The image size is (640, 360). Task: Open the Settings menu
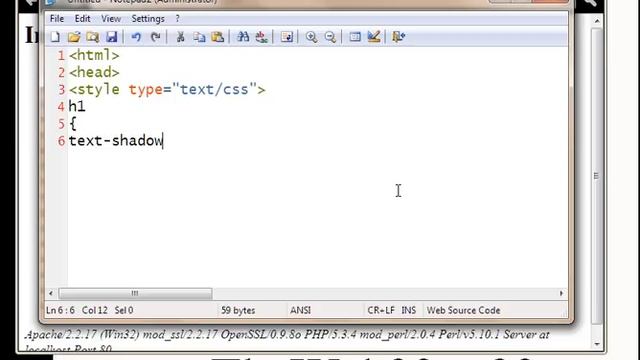tap(148, 19)
